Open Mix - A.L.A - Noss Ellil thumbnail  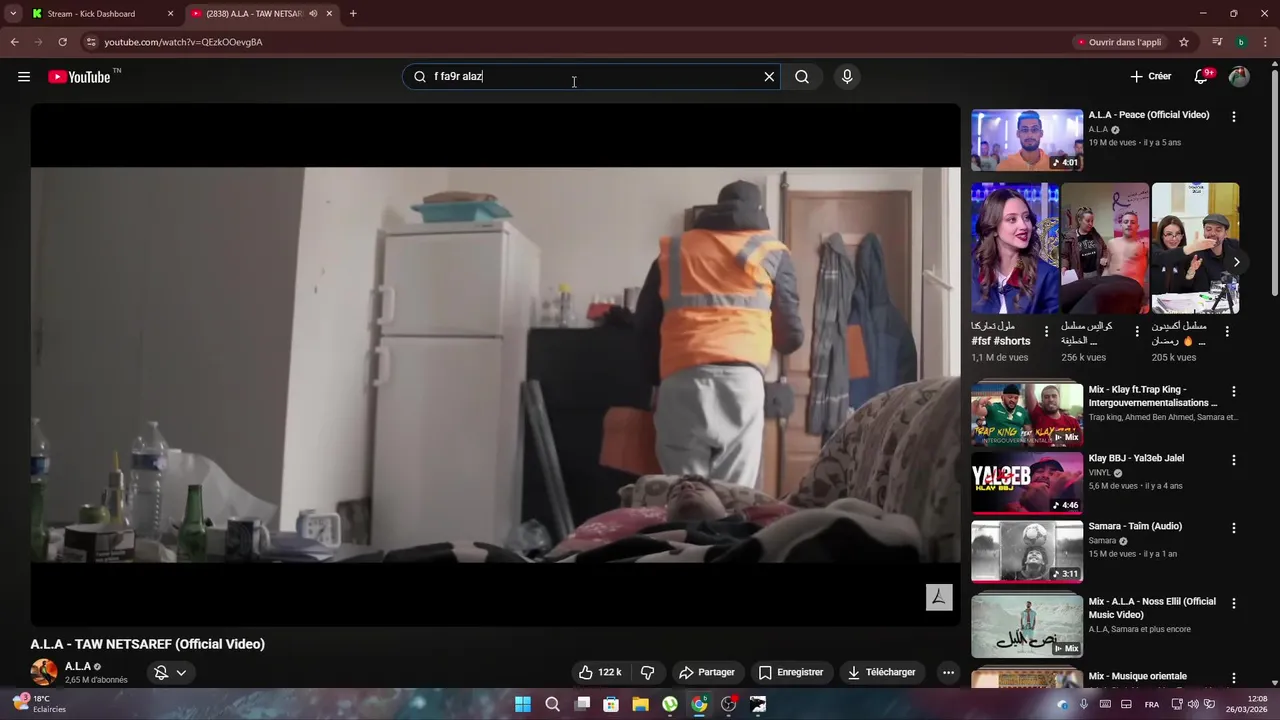[1027, 626]
